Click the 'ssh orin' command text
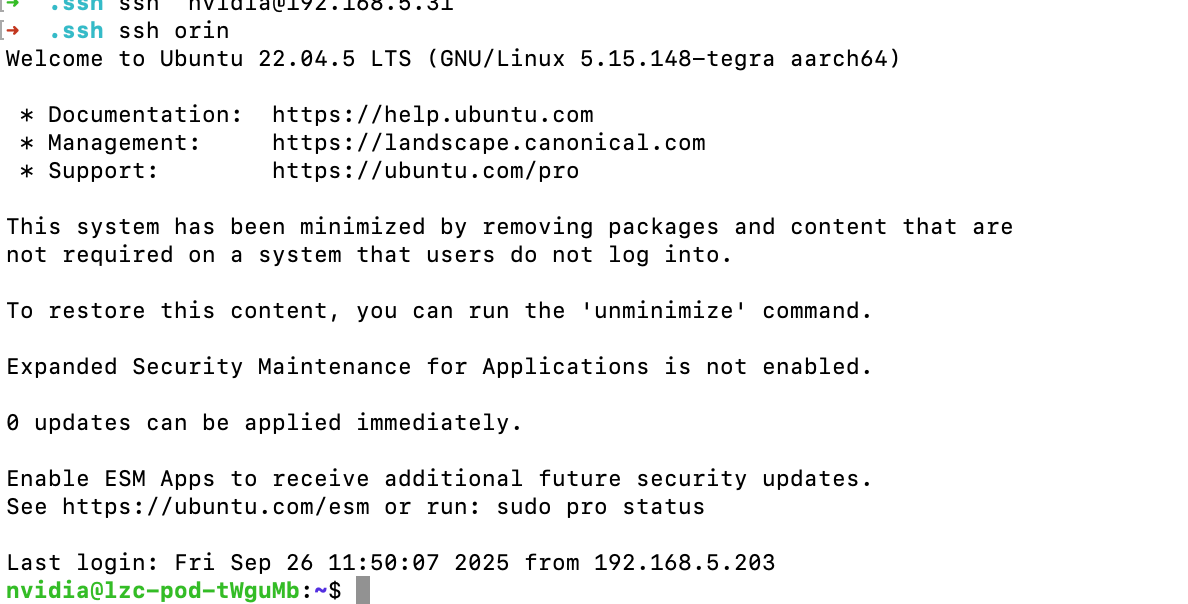This screenshot has height=604, width=1188. 174,31
